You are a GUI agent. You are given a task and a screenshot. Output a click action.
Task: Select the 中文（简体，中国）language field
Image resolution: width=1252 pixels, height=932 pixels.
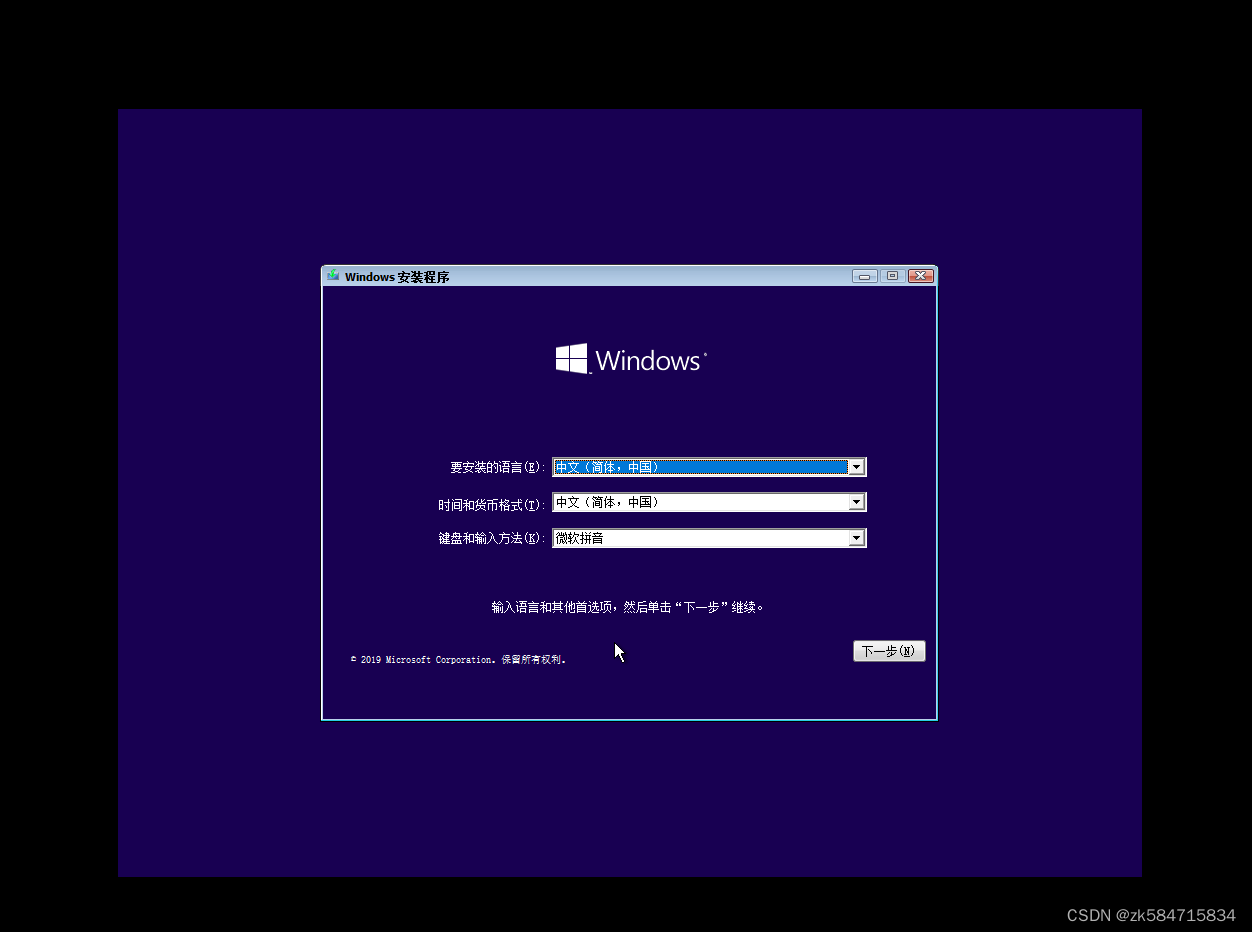point(709,467)
